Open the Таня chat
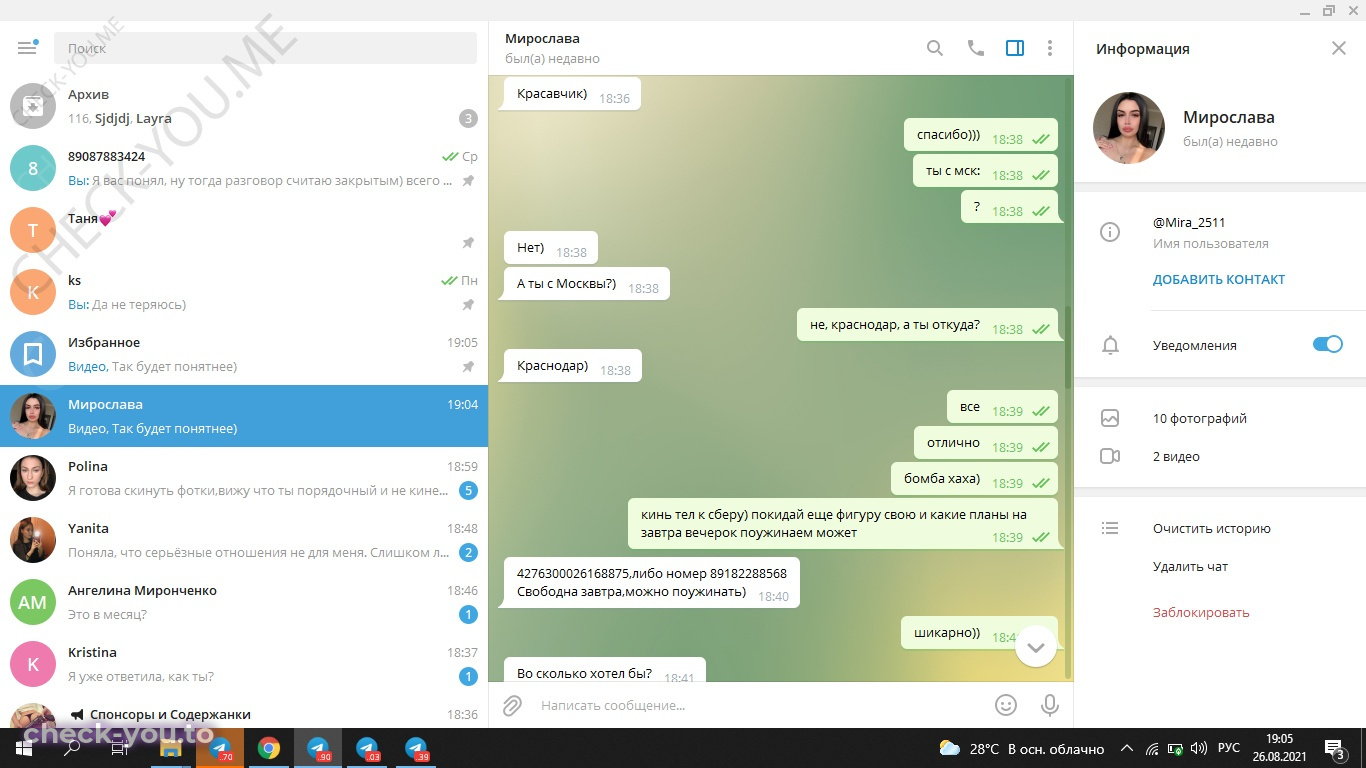Image resolution: width=1366 pixels, height=768 pixels. pos(244,230)
